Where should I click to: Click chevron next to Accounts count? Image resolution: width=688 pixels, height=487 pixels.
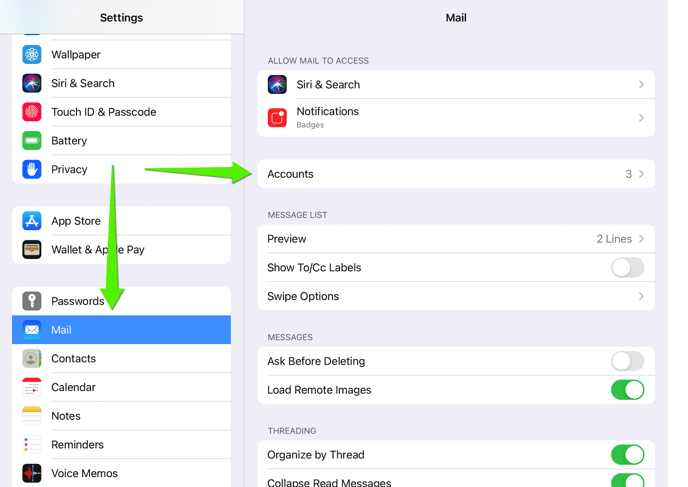[x=641, y=174]
